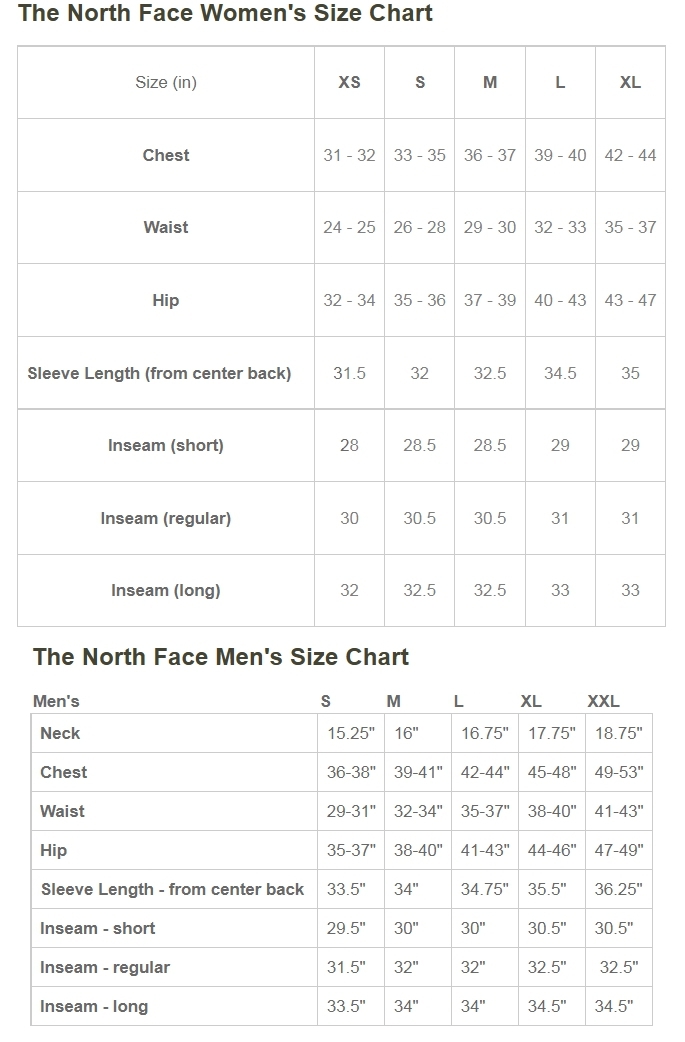The height and width of the screenshot is (1042, 685).
Task: Select 'Sleeve Length - from center back' label
Action: [x=172, y=889]
